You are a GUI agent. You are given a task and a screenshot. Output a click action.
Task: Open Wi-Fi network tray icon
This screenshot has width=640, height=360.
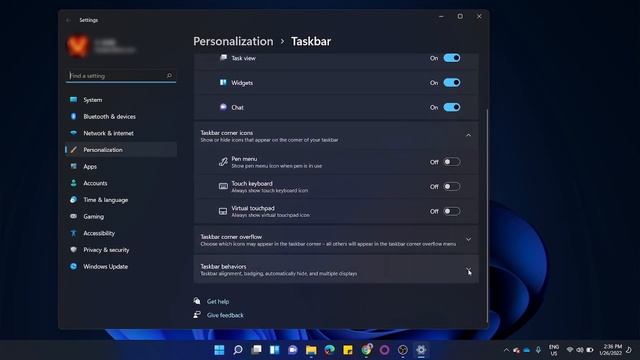570,350
